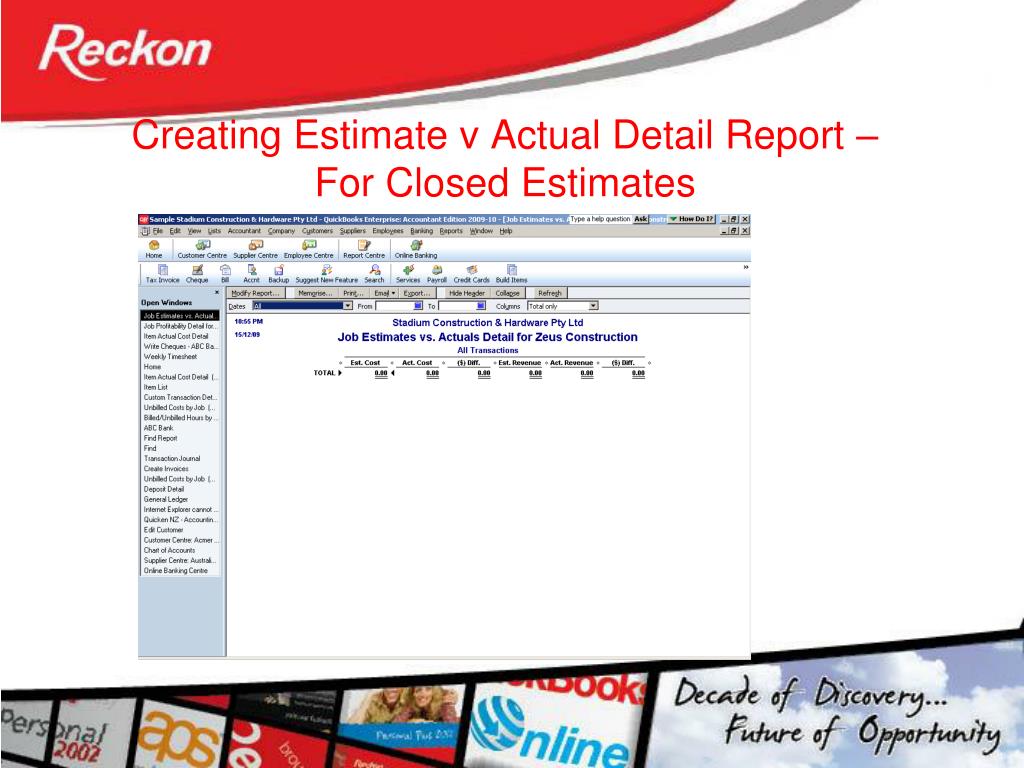
Task: Select Find Report in Open Windows list
Action: 180,438
